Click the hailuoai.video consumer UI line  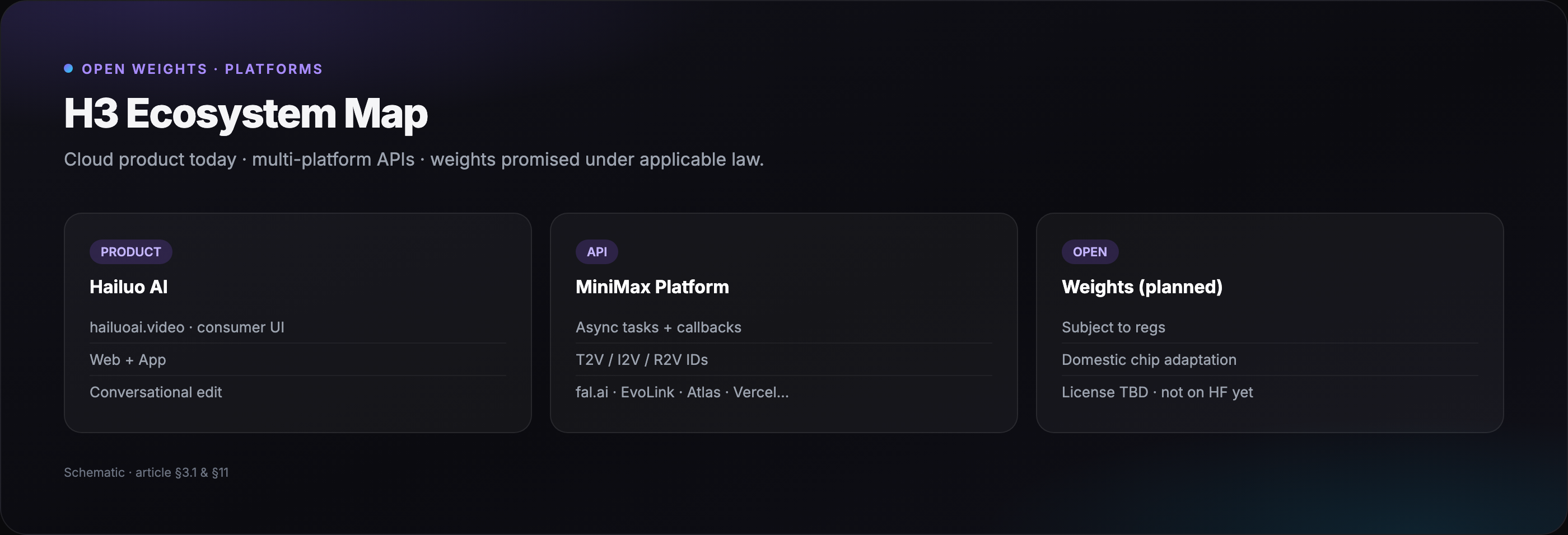[298, 327]
